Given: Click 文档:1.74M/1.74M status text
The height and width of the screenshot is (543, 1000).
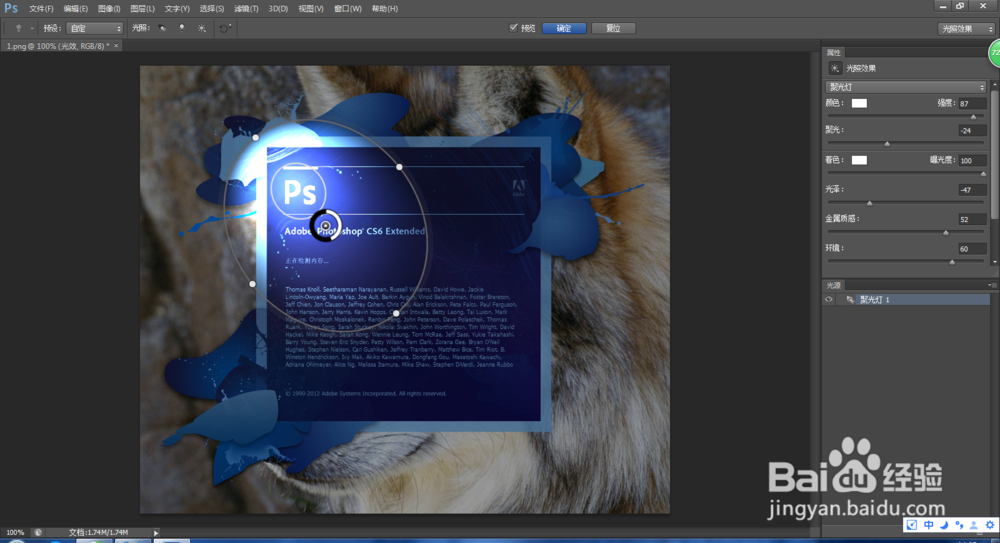Looking at the screenshot, I should pos(98,532).
